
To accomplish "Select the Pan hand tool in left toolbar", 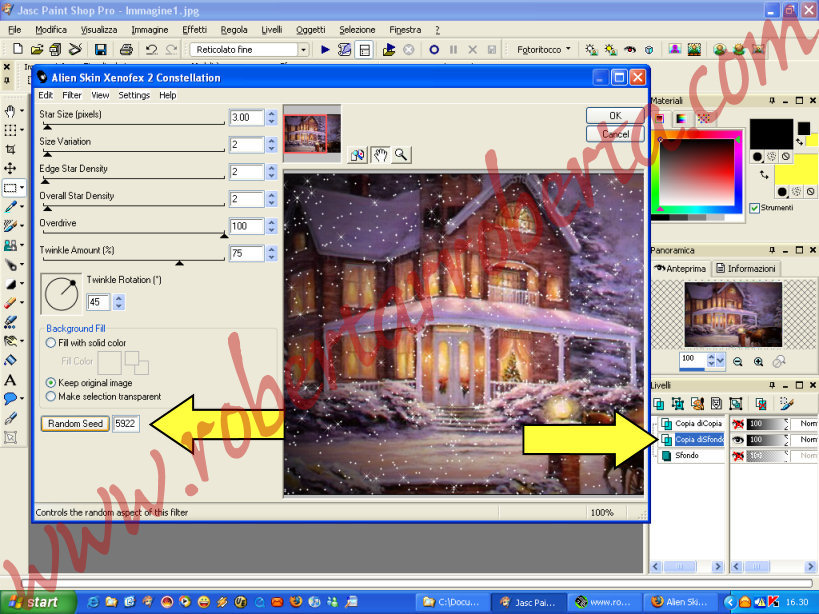I will [x=10, y=111].
